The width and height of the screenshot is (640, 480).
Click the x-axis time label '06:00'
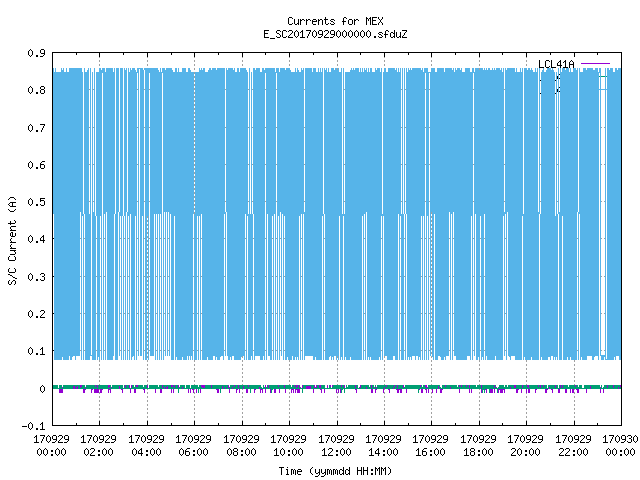coord(193,452)
